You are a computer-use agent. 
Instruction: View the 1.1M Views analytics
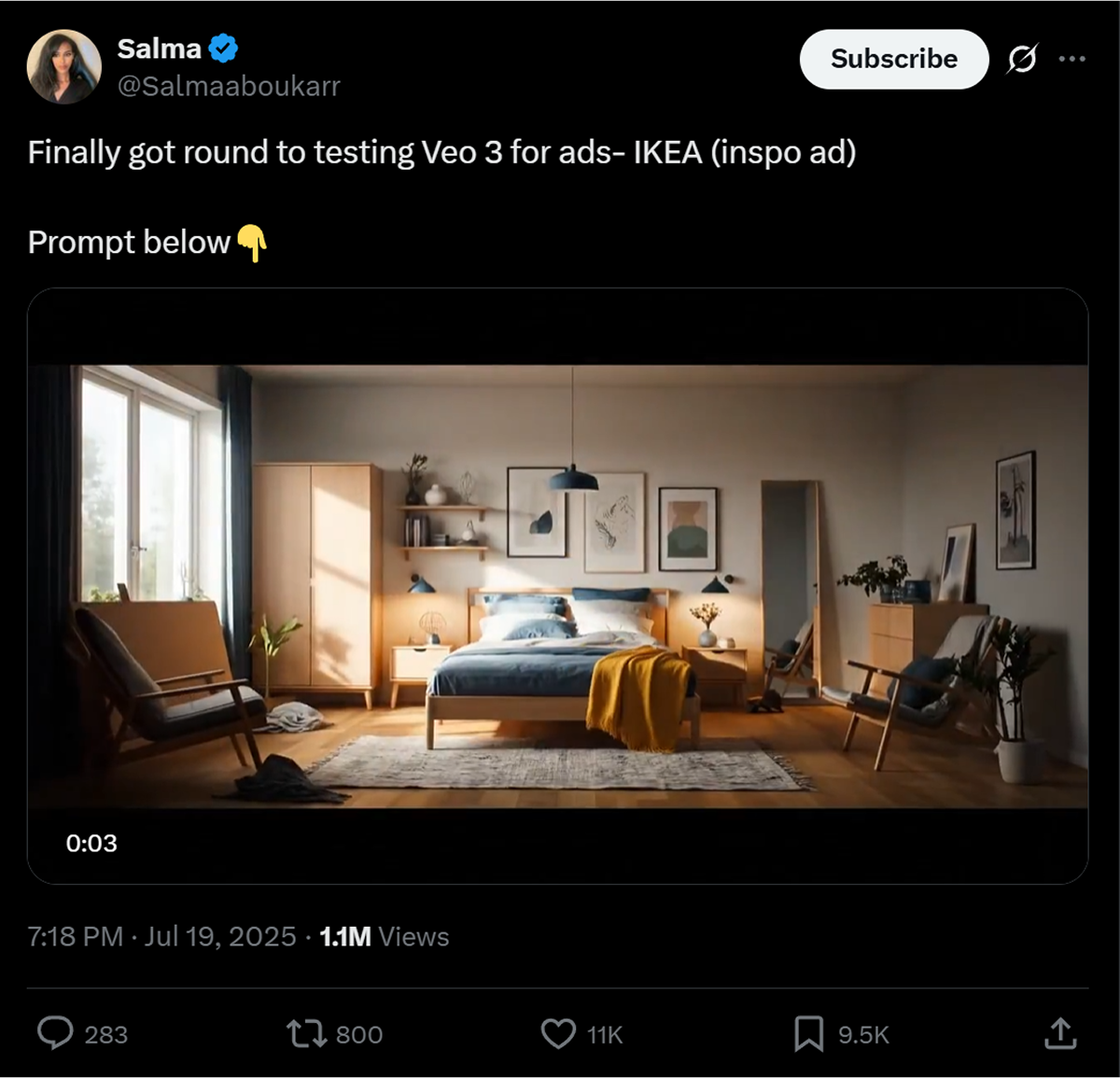[x=384, y=936]
